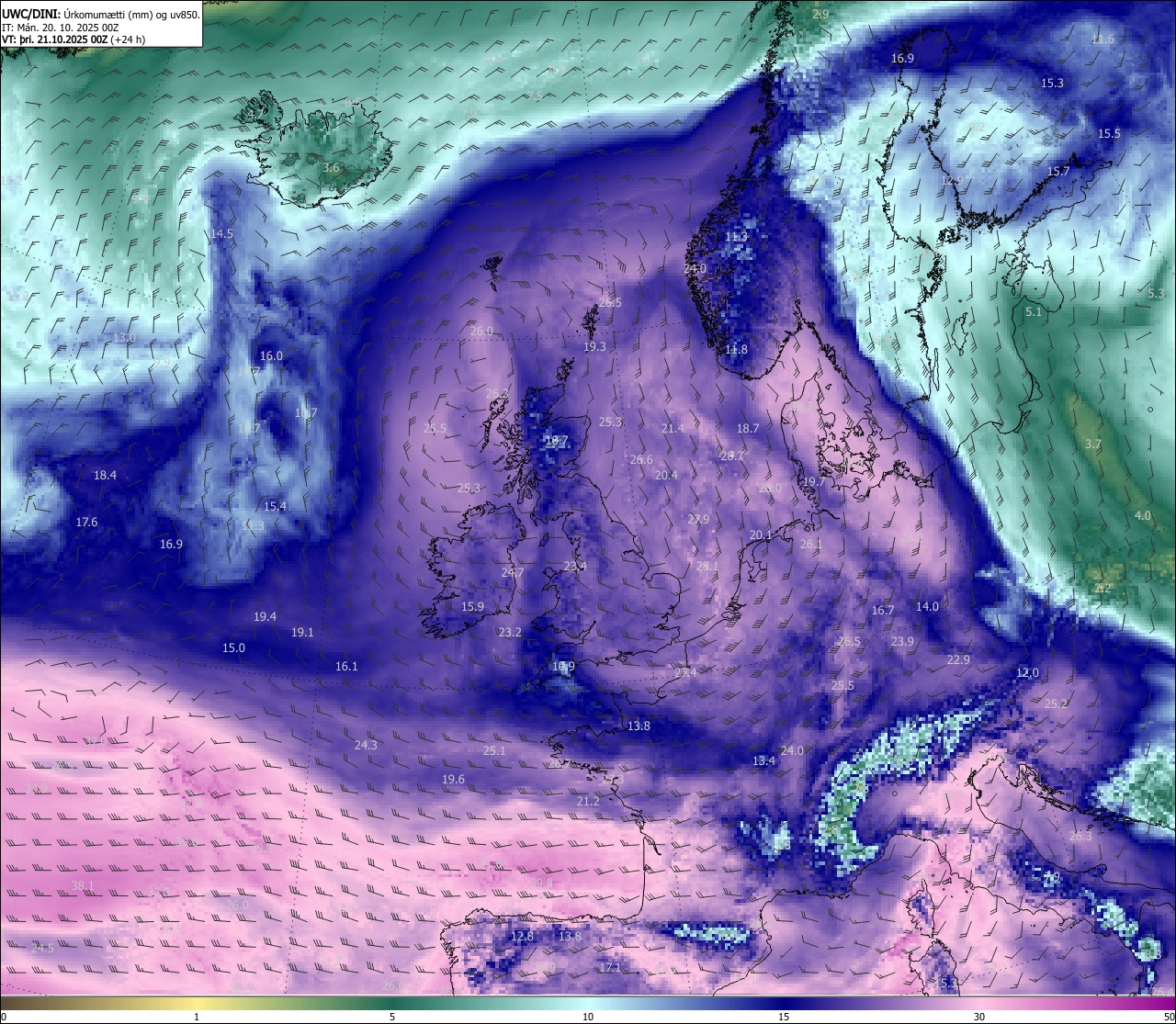
Task: Click the map value 3.7
Action: (x=1093, y=444)
